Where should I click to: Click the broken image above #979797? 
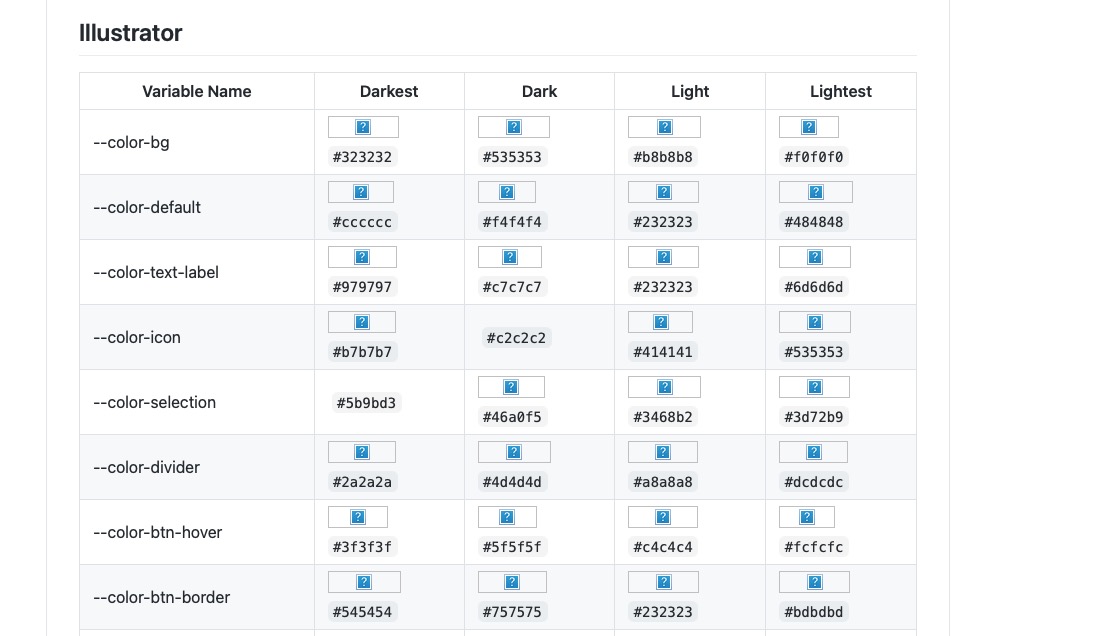pos(362,257)
